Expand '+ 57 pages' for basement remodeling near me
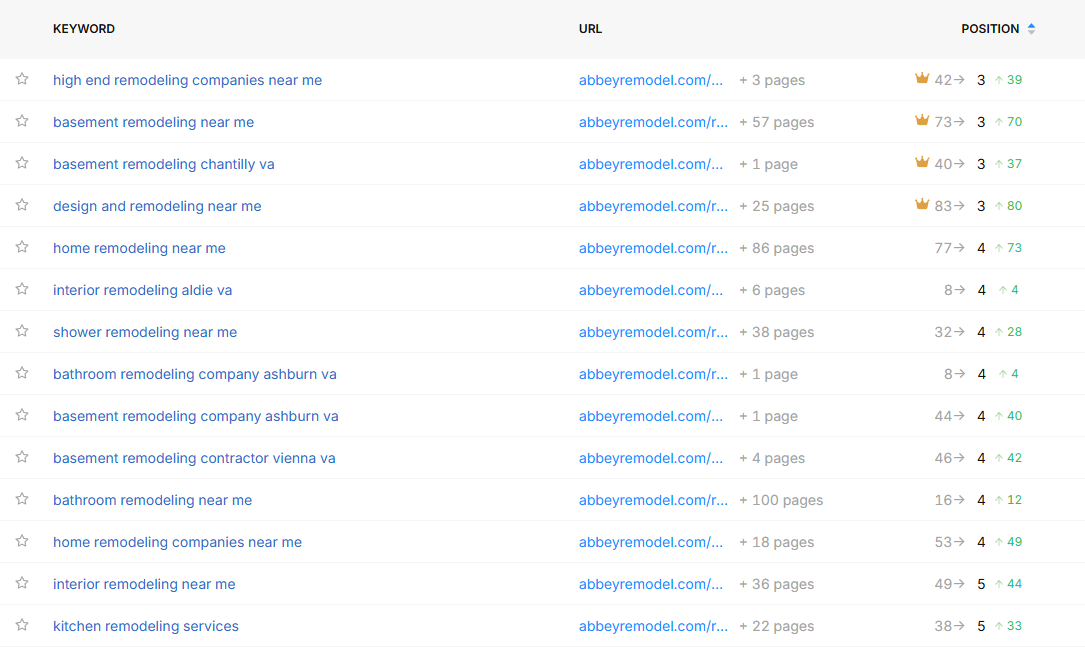The width and height of the screenshot is (1085, 657). 776,122
